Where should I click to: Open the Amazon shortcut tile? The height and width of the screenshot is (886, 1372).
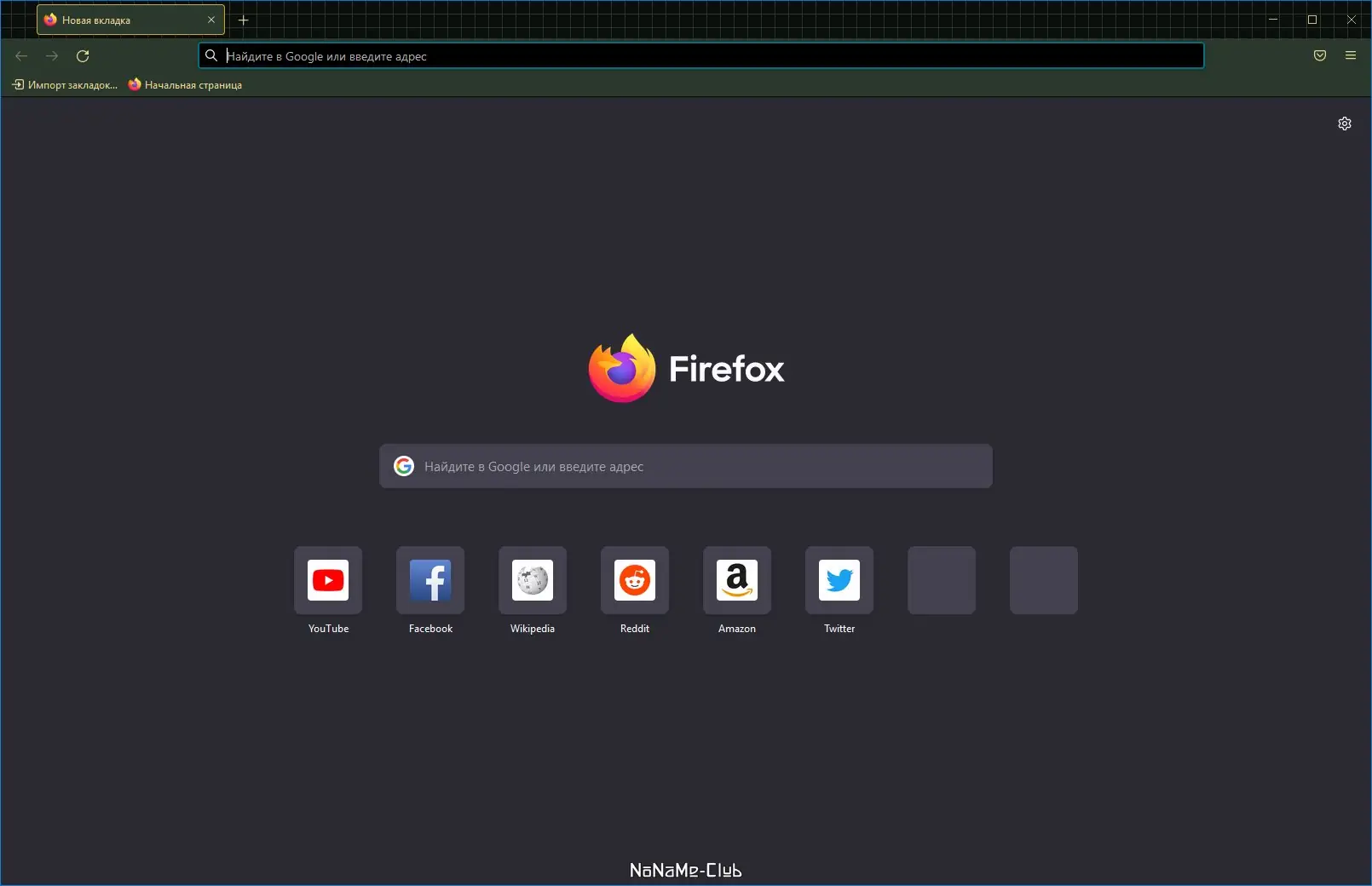tap(737, 580)
